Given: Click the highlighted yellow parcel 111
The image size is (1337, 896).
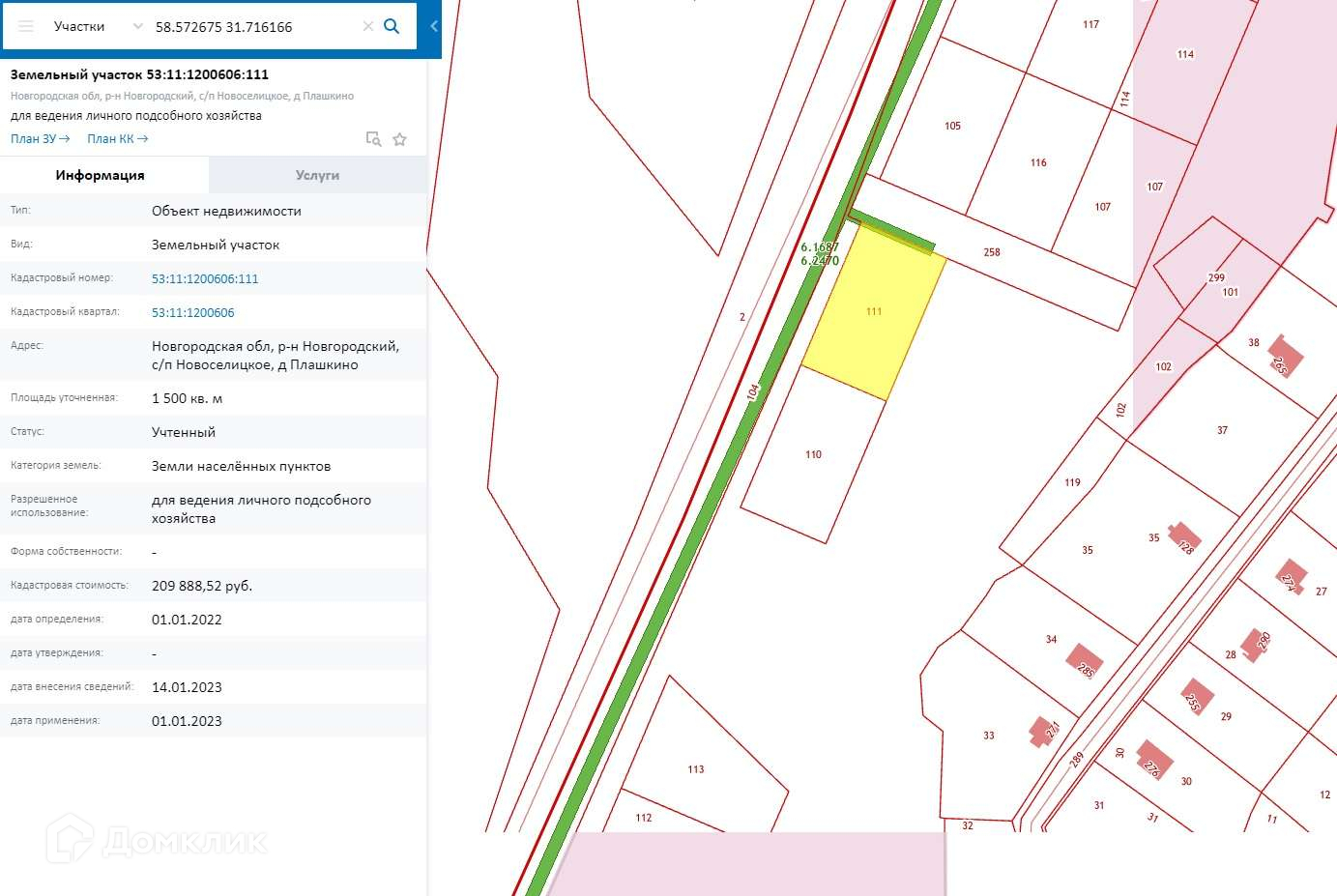Looking at the screenshot, I should 874,311.
